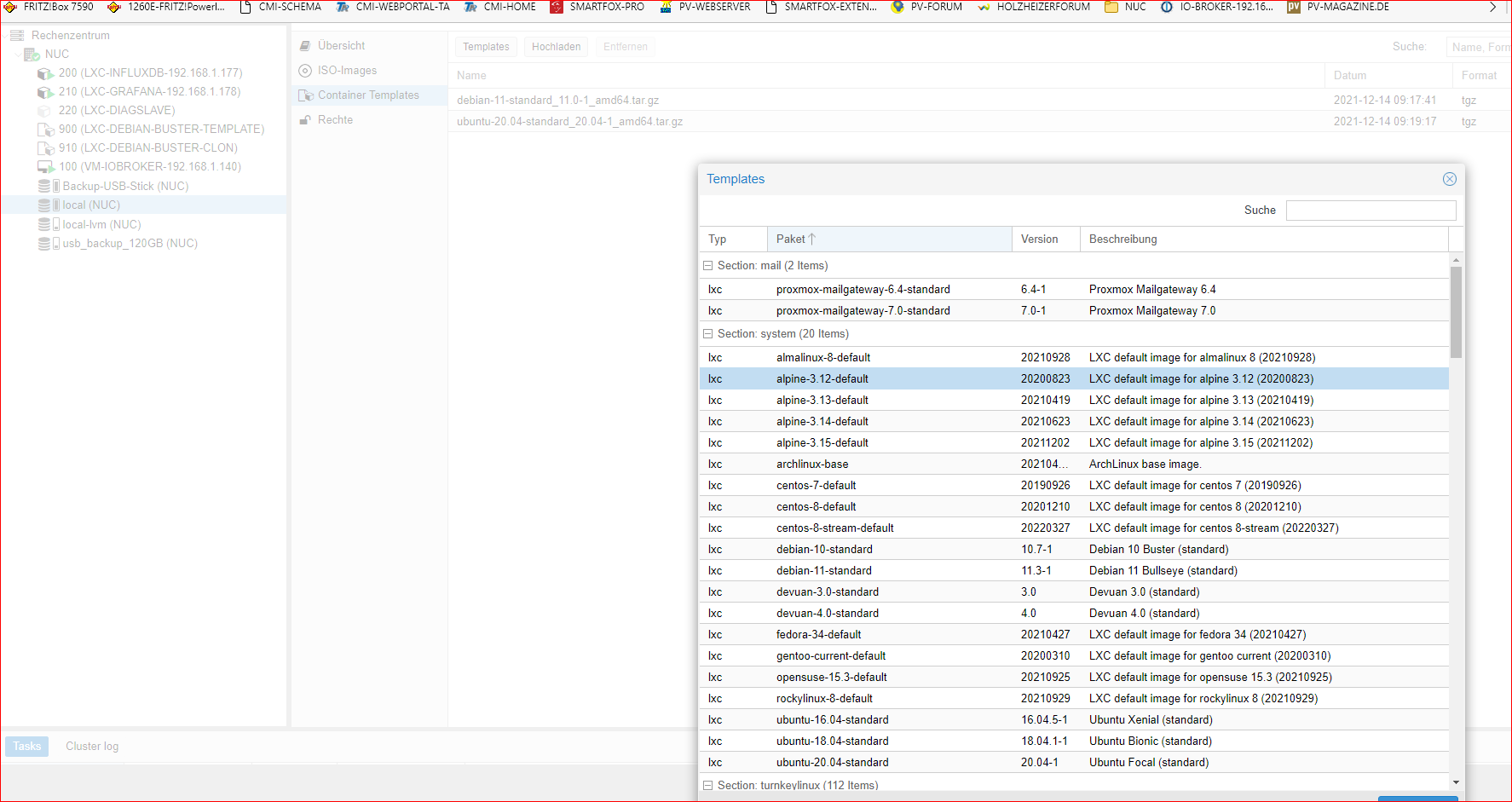Select alpine-3.15-default package row
The image size is (1512, 802).
[x=1074, y=443]
